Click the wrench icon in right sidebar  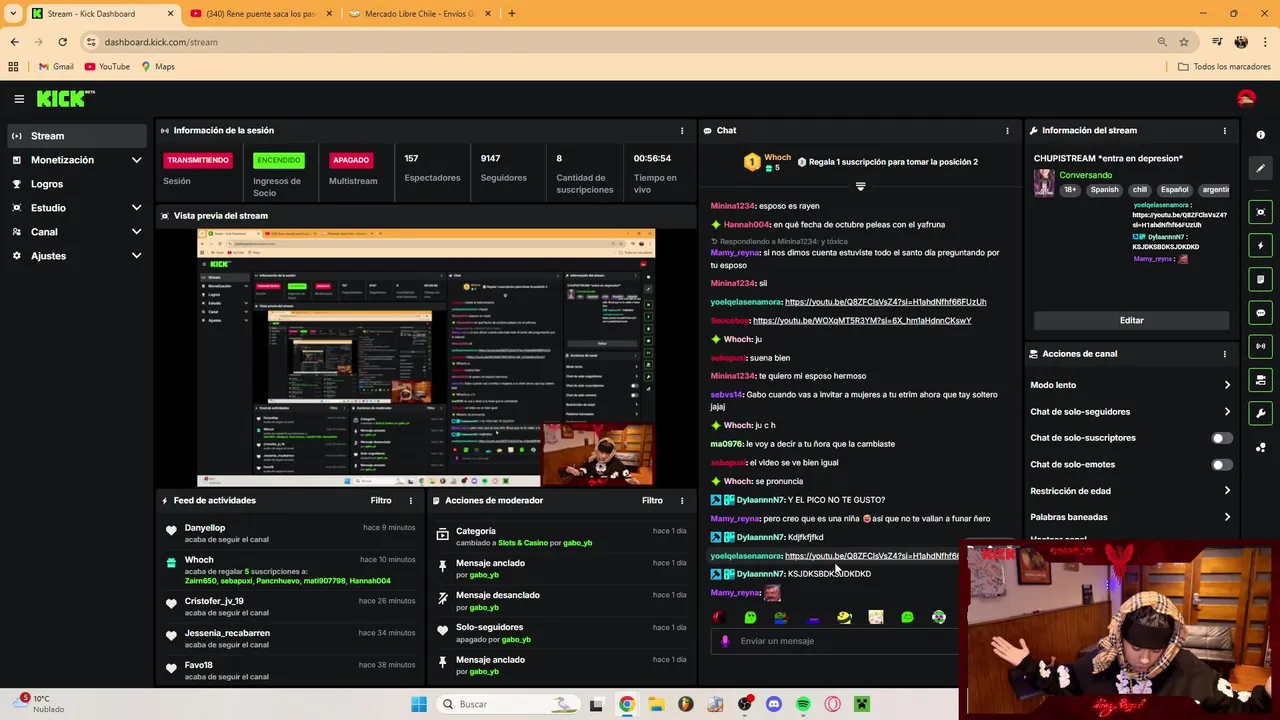[1260, 413]
